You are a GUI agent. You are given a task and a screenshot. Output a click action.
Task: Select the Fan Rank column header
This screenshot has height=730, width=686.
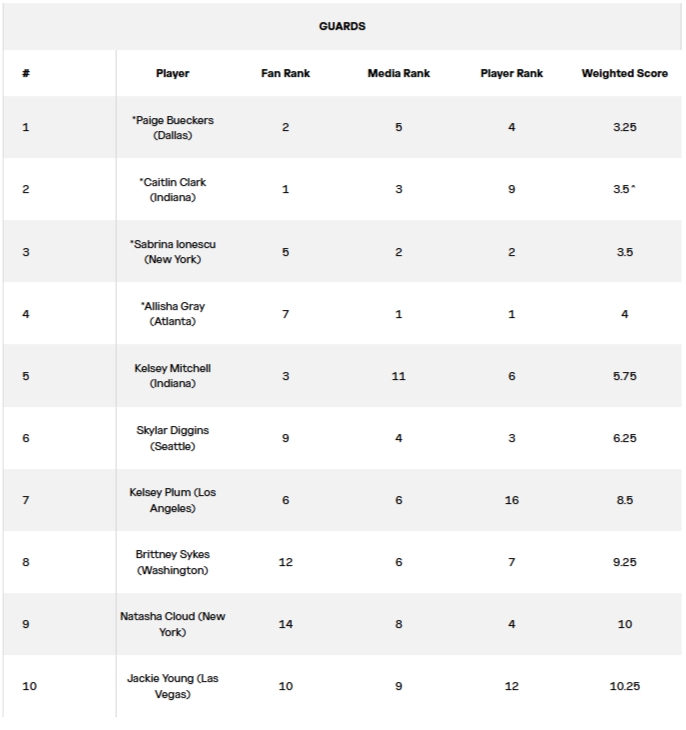click(286, 73)
